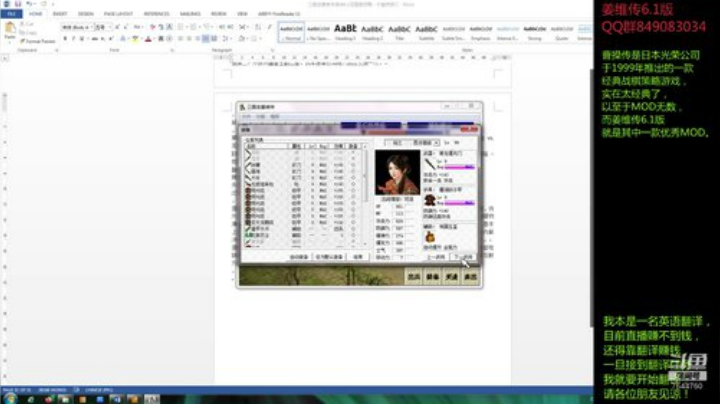Toggle Strikethrough formatting
Image resolution: width=720 pixels, height=404 pixels.
95,39
